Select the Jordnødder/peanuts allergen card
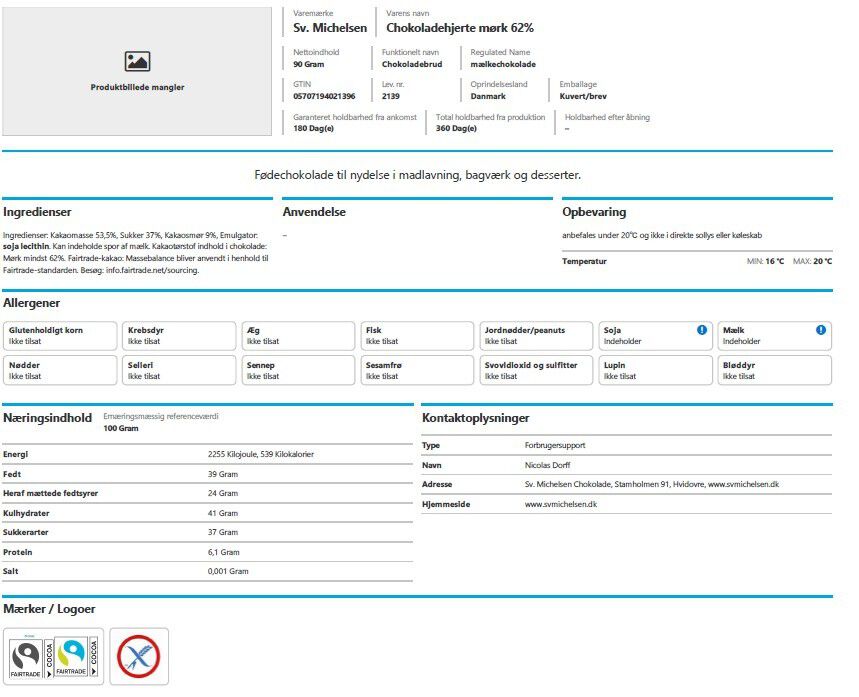The image size is (859, 697). point(536,336)
